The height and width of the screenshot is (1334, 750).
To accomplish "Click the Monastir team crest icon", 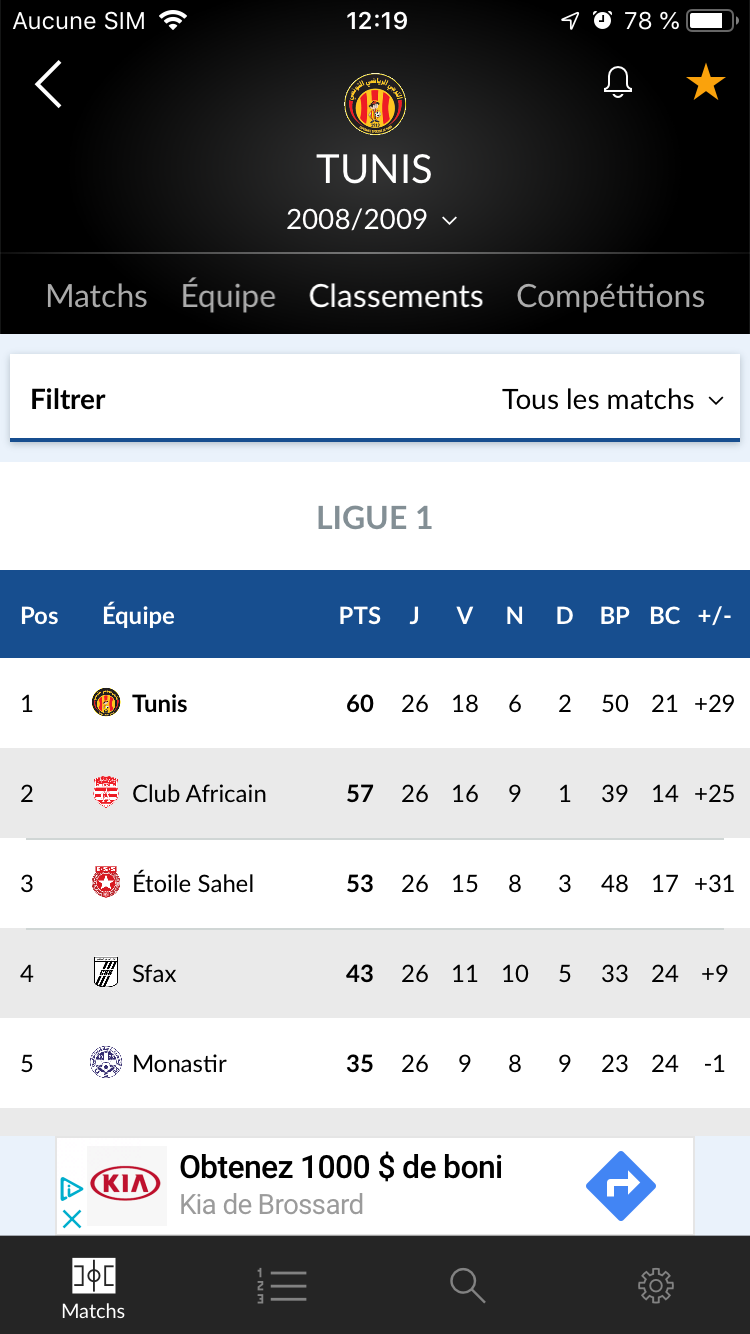I will pyautogui.click(x=105, y=1063).
